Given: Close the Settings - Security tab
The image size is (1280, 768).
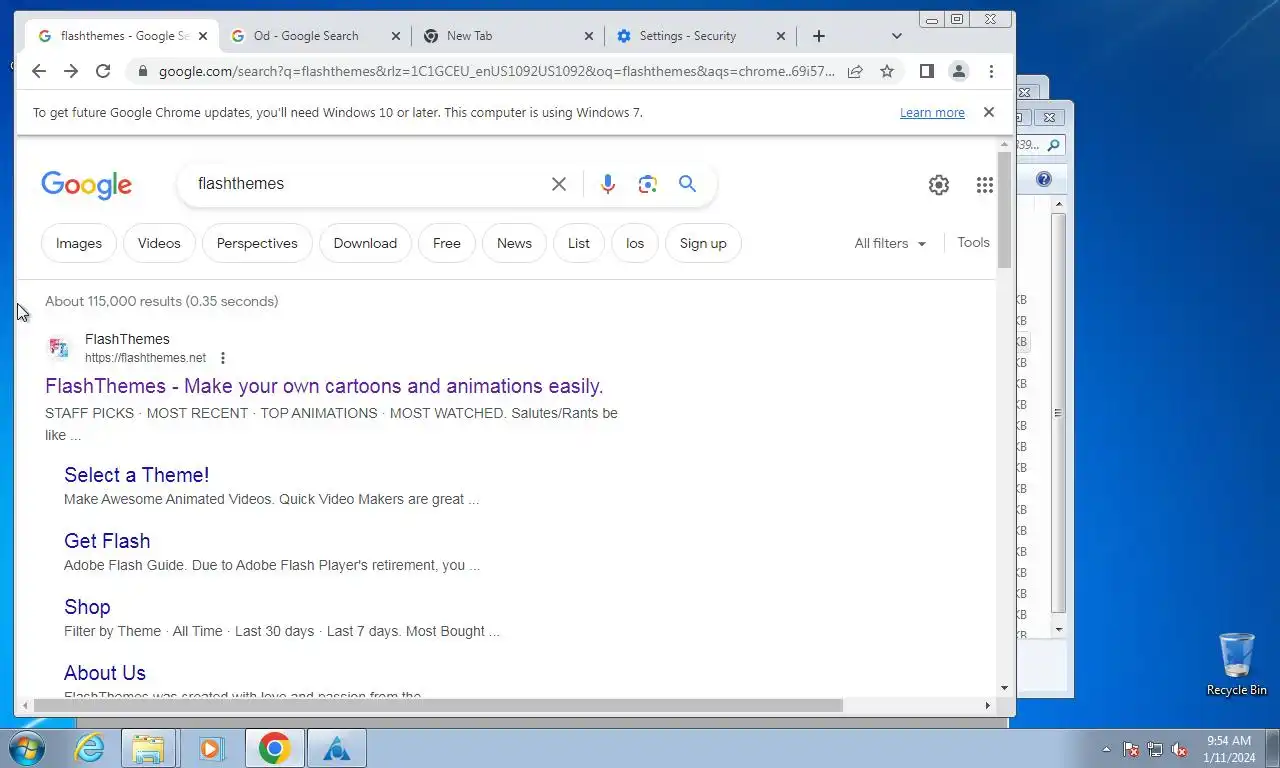Looking at the screenshot, I should point(781,36).
